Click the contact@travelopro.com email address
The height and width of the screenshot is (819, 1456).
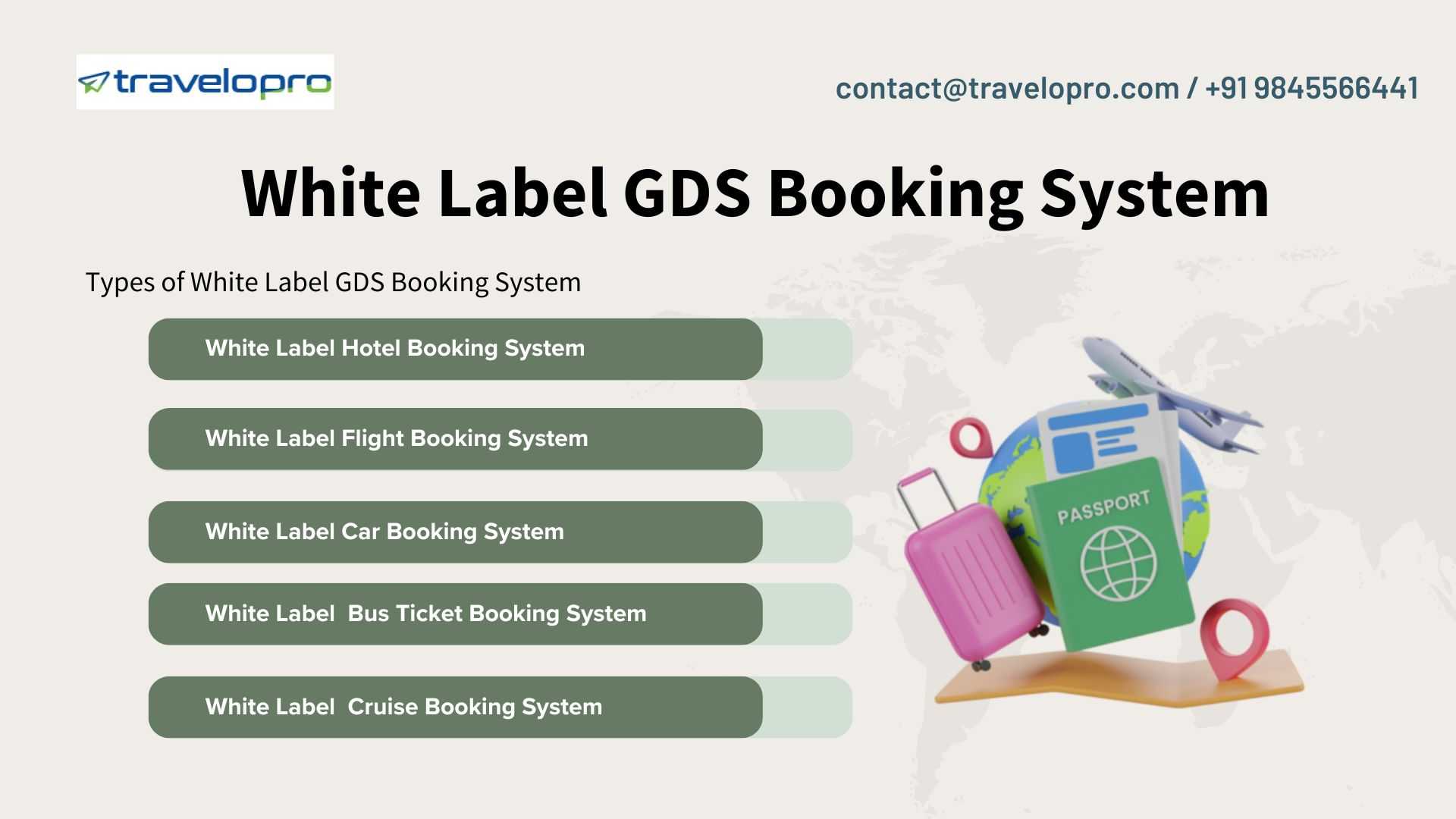tap(1006, 89)
